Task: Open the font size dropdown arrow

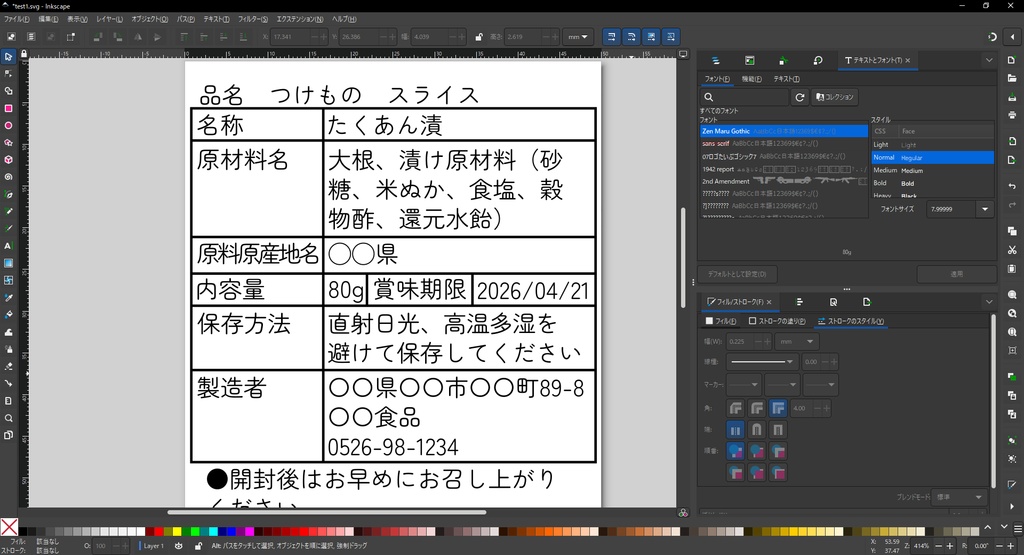Action: tap(985, 210)
